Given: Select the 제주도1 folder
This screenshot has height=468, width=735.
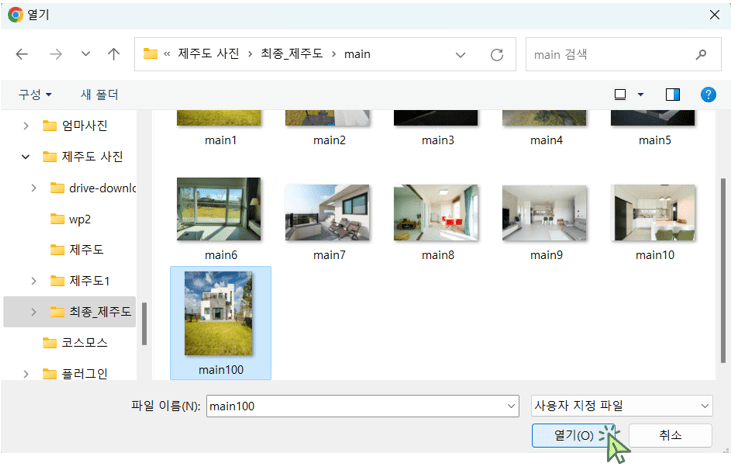Looking at the screenshot, I should tap(80, 281).
